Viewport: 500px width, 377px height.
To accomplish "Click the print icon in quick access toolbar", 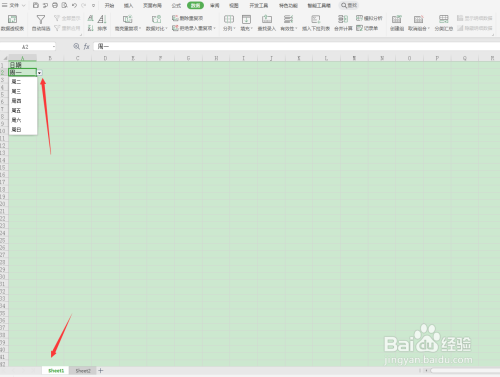I will pyautogui.click(x=55, y=5).
